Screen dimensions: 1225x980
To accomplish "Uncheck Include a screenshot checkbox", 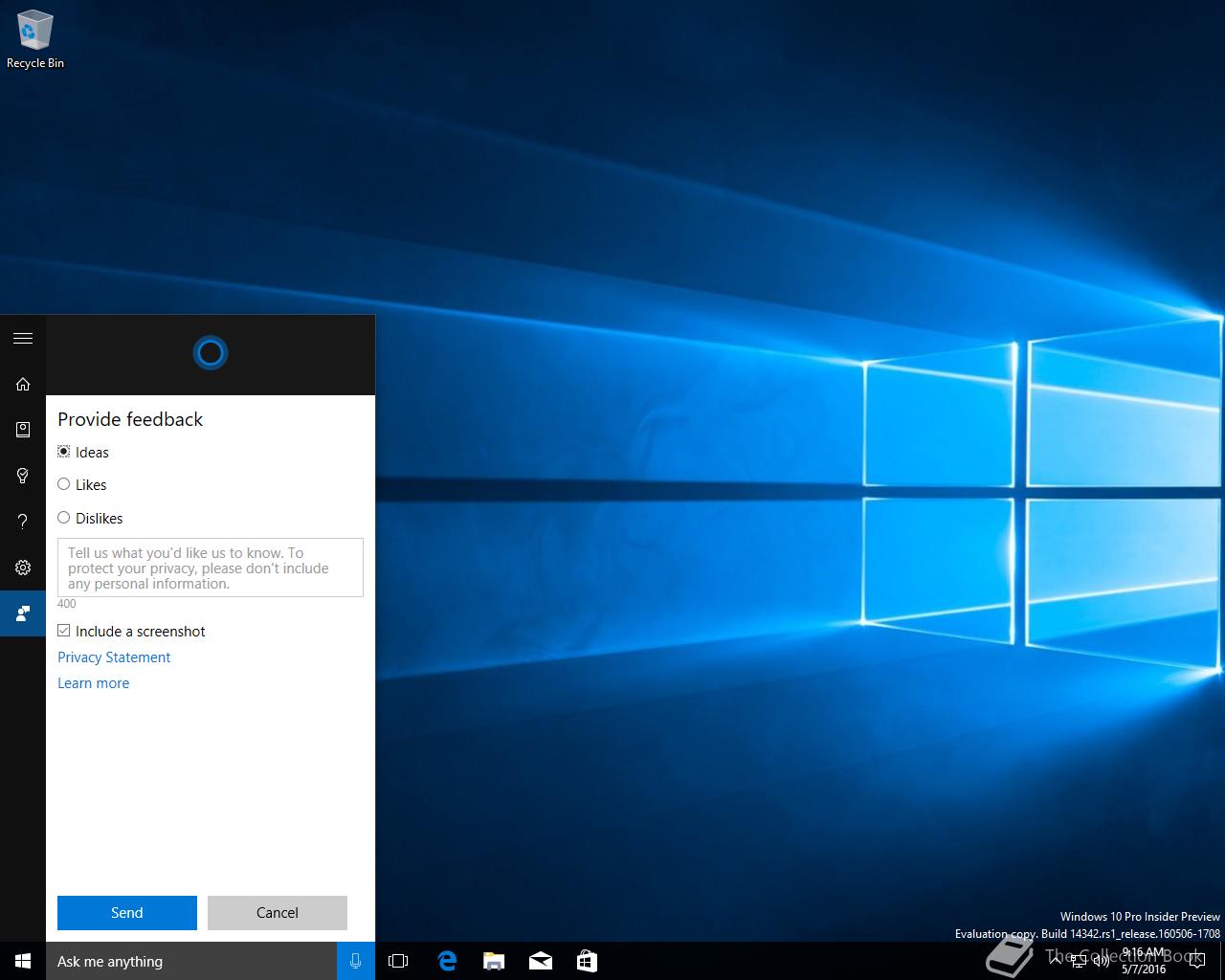I will [64, 631].
